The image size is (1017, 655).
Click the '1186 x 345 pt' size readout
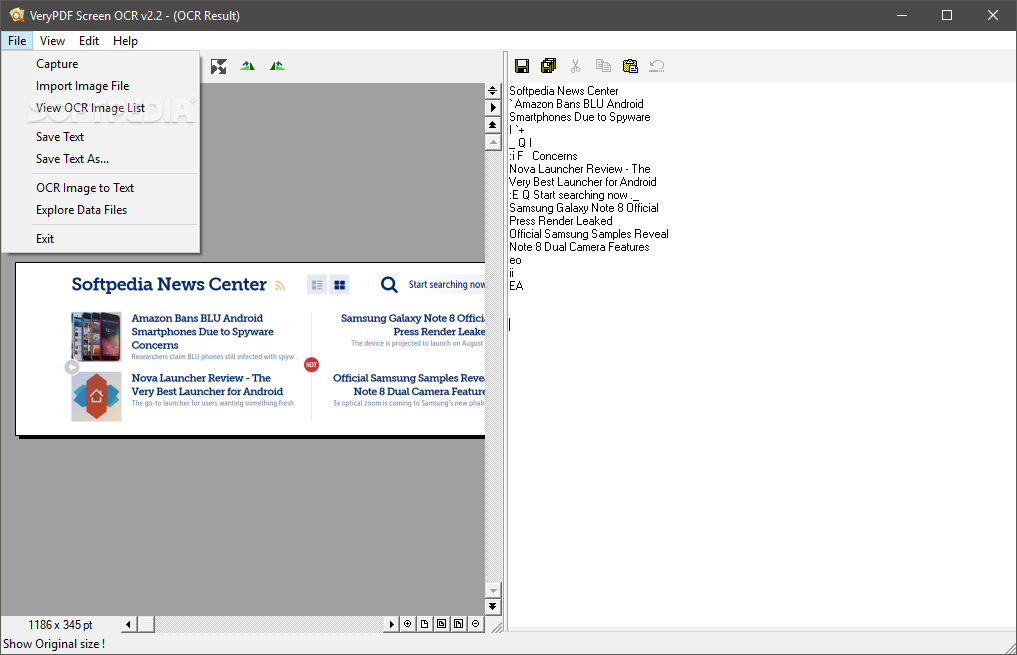[x=60, y=625]
